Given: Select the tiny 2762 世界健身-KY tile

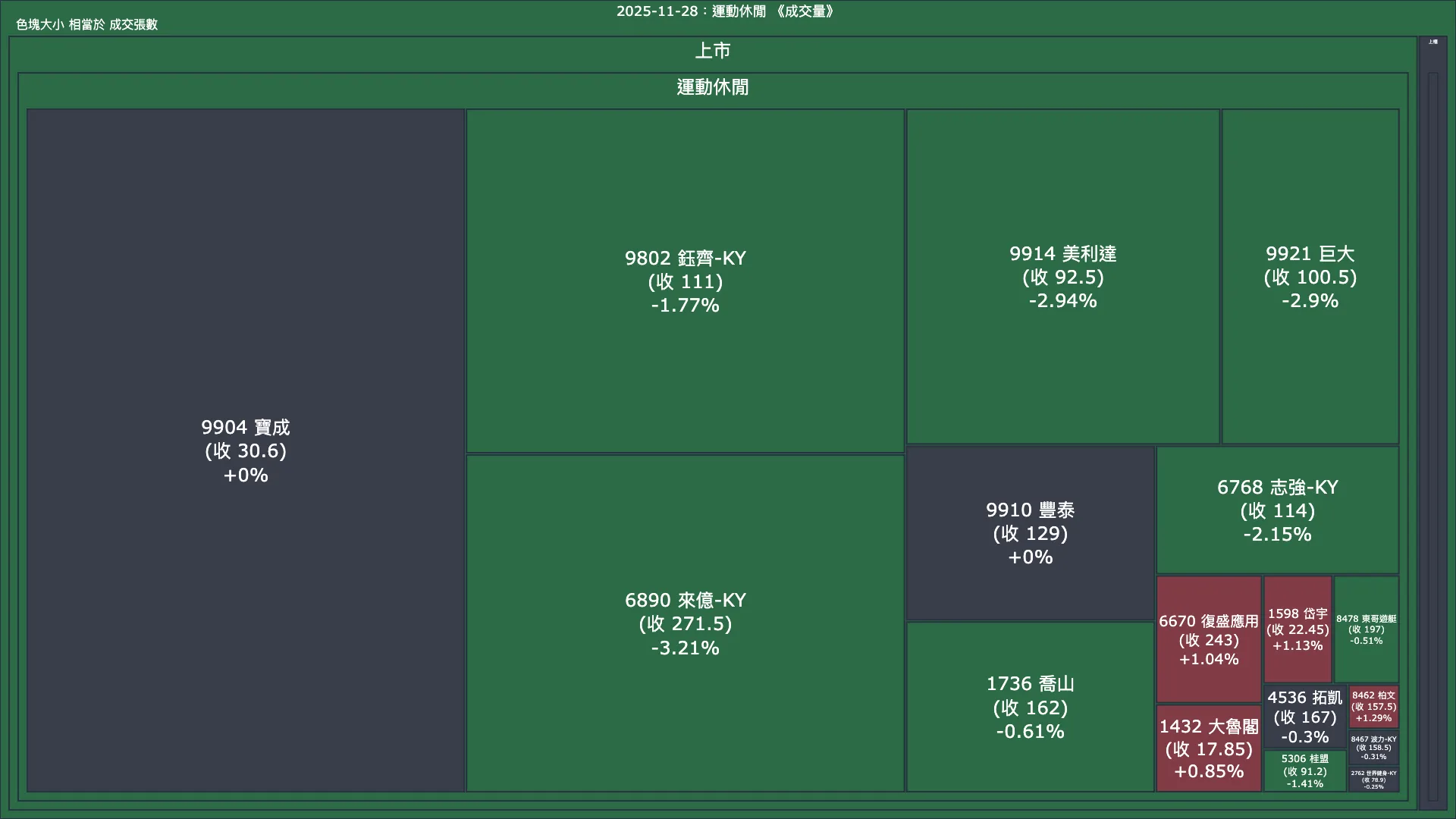Looking at the screenshot, I should [x=1373, y=779].
